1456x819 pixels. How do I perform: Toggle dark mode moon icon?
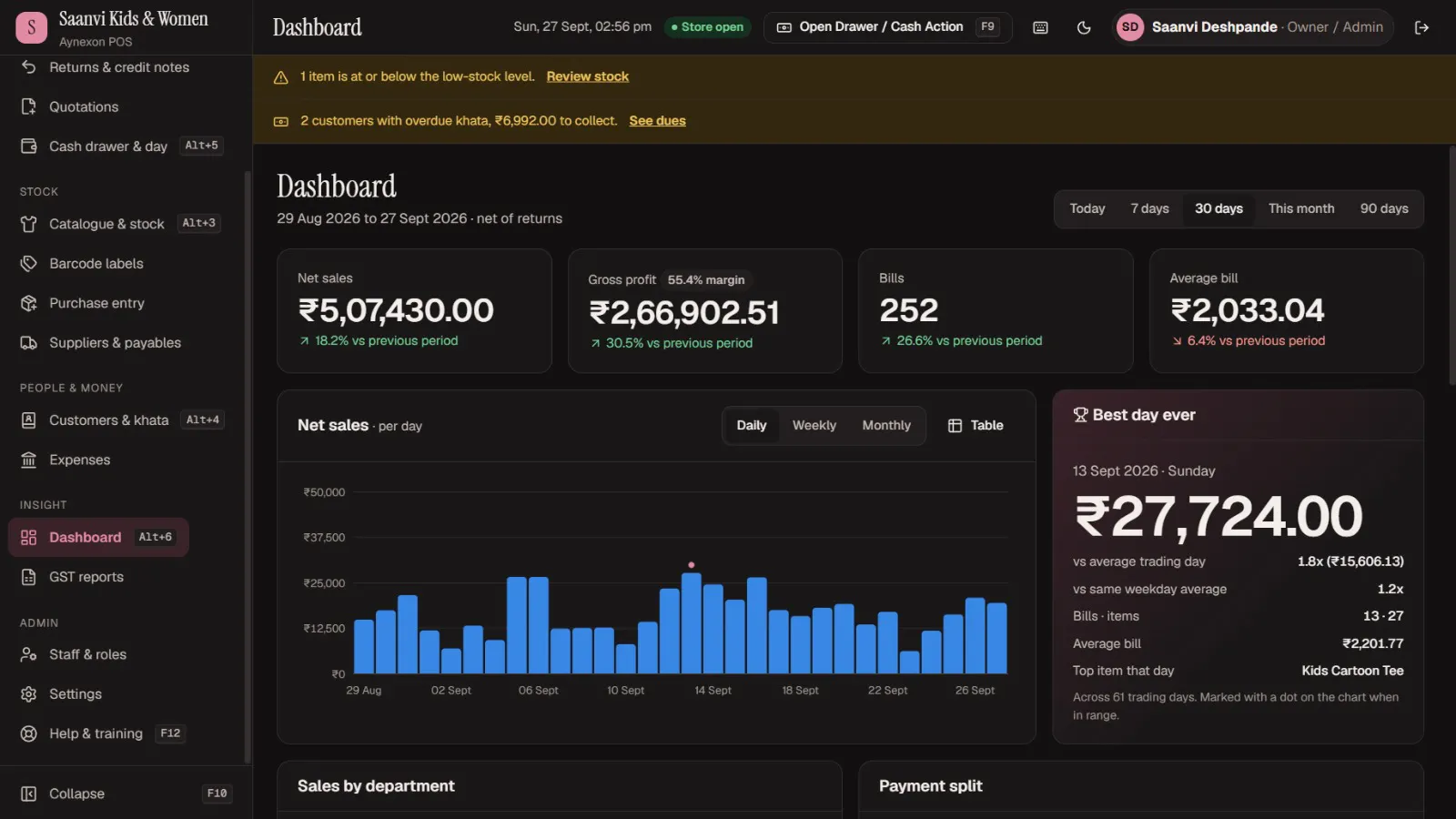click(x=1083, y=27)
